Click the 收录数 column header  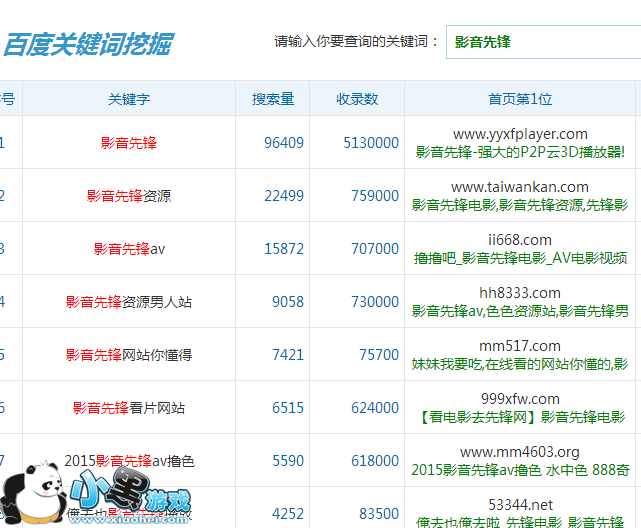tap(357, 99)
